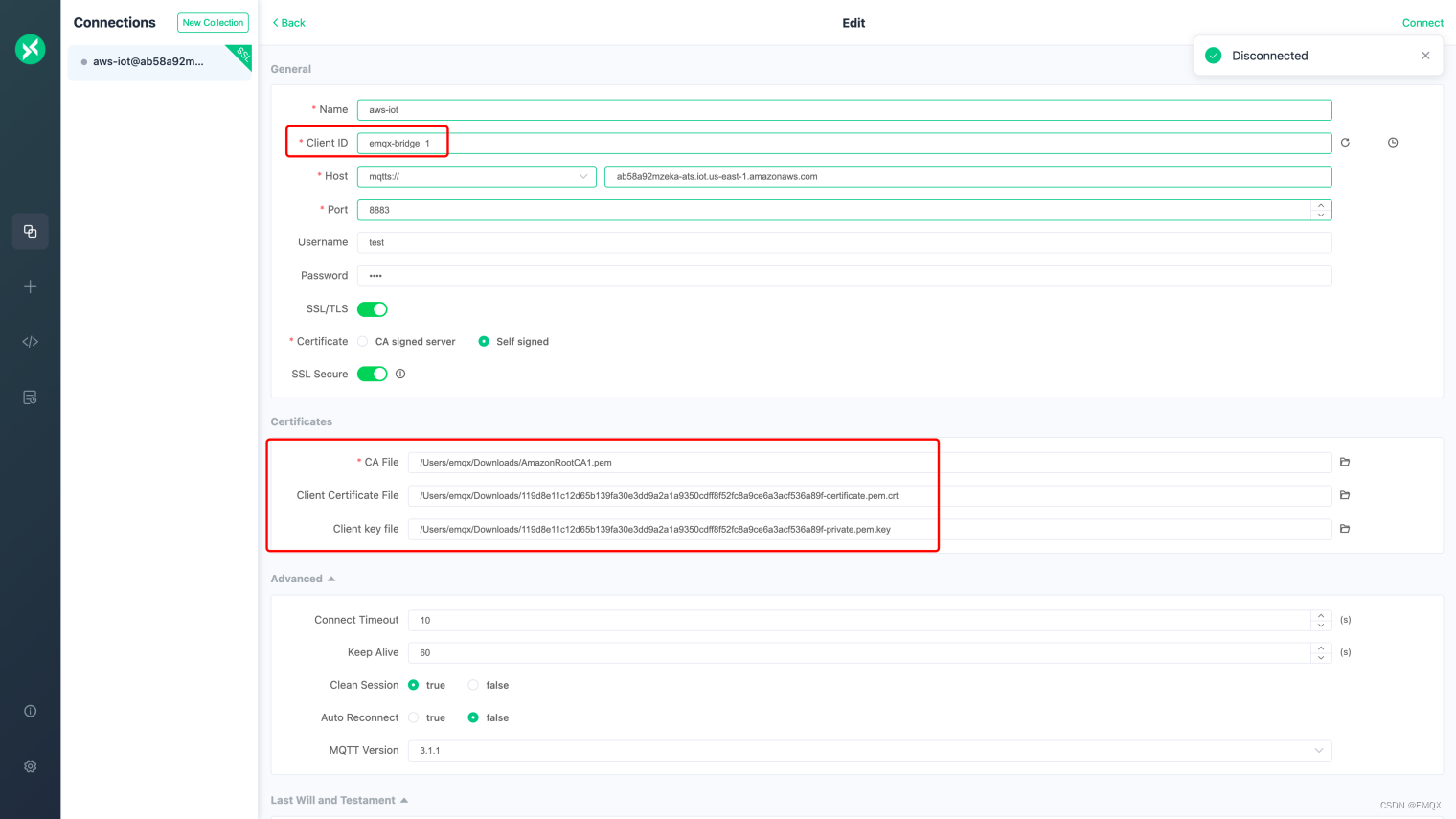The height and width of the screenshot is (819, 1456).
Task: Click the Client Certificate File path field
Action: [870, 496]
